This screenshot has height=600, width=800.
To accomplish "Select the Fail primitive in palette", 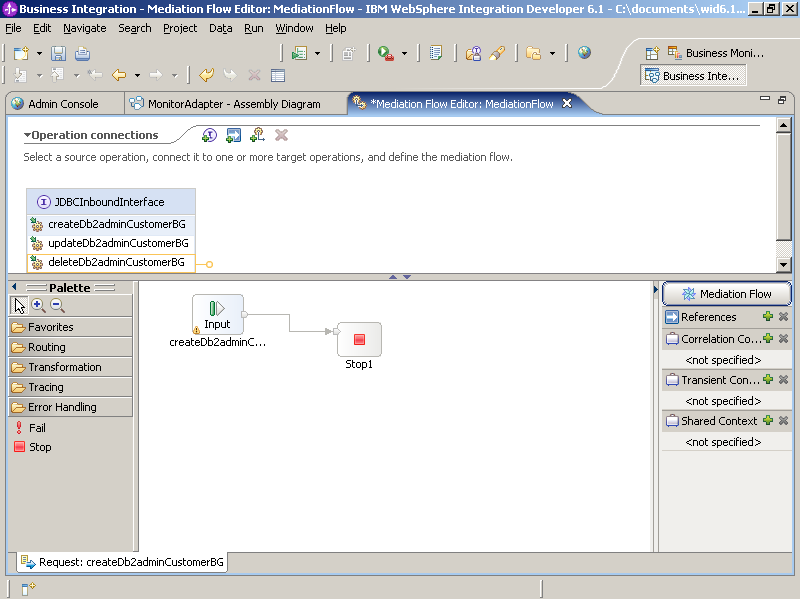I will (31, 428).
